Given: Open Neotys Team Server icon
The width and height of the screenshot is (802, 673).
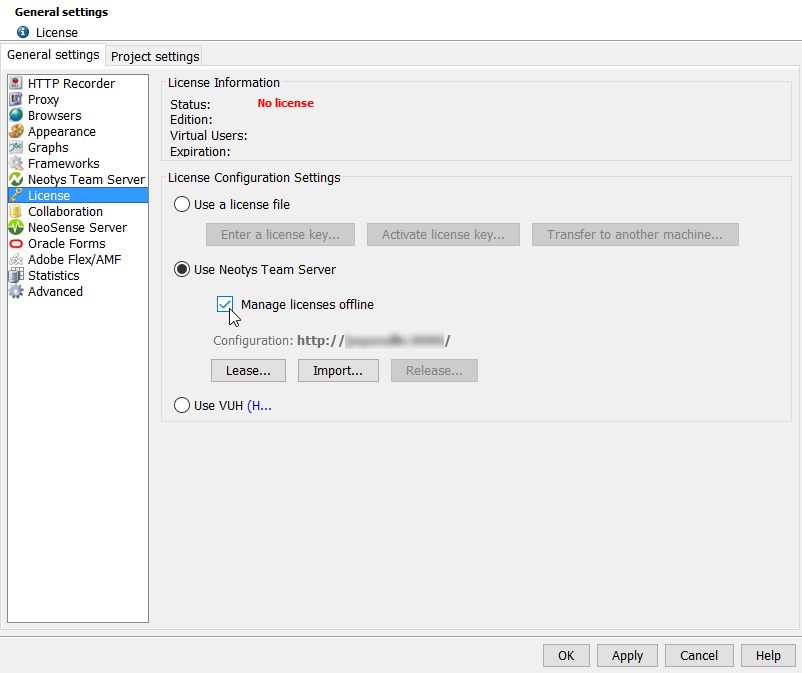Looking at the screenshot, I should [16, 180].
